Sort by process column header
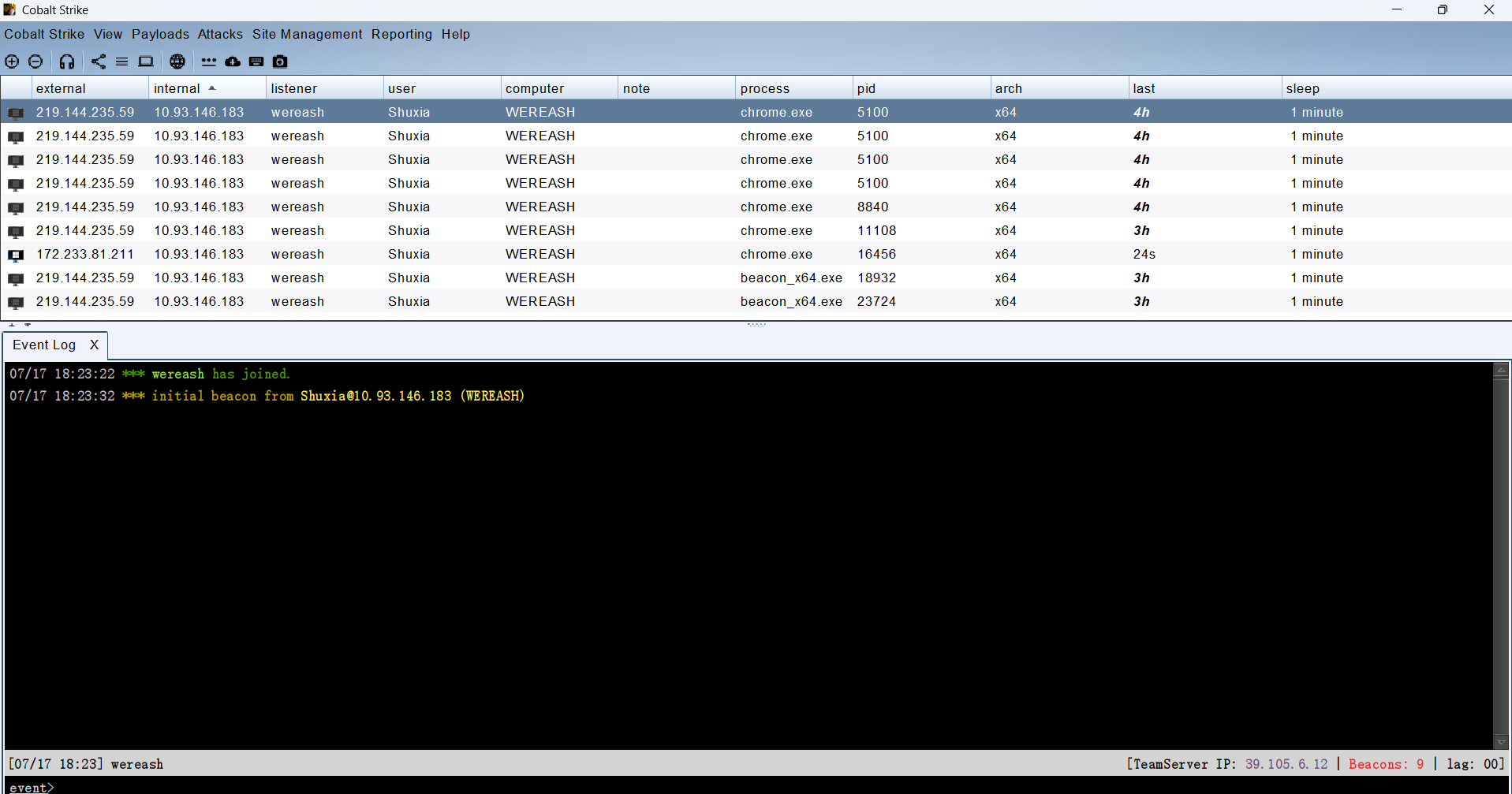The height and width of the screenshot is (794, 1512). point(793,88)
